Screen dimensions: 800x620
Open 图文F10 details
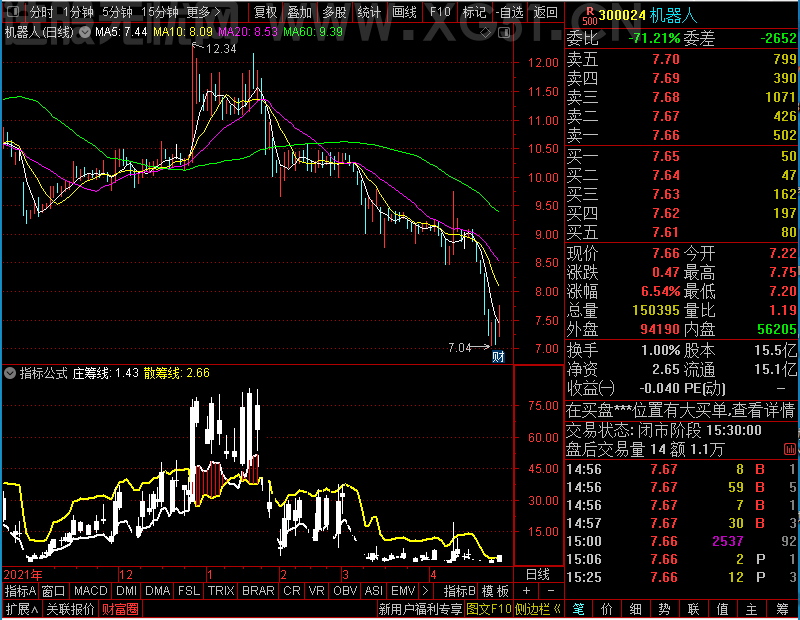point(489,609)
